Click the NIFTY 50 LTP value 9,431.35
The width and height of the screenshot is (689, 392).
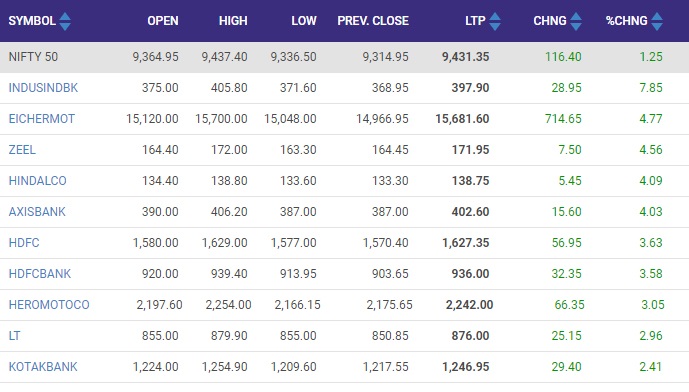(465, 57)
